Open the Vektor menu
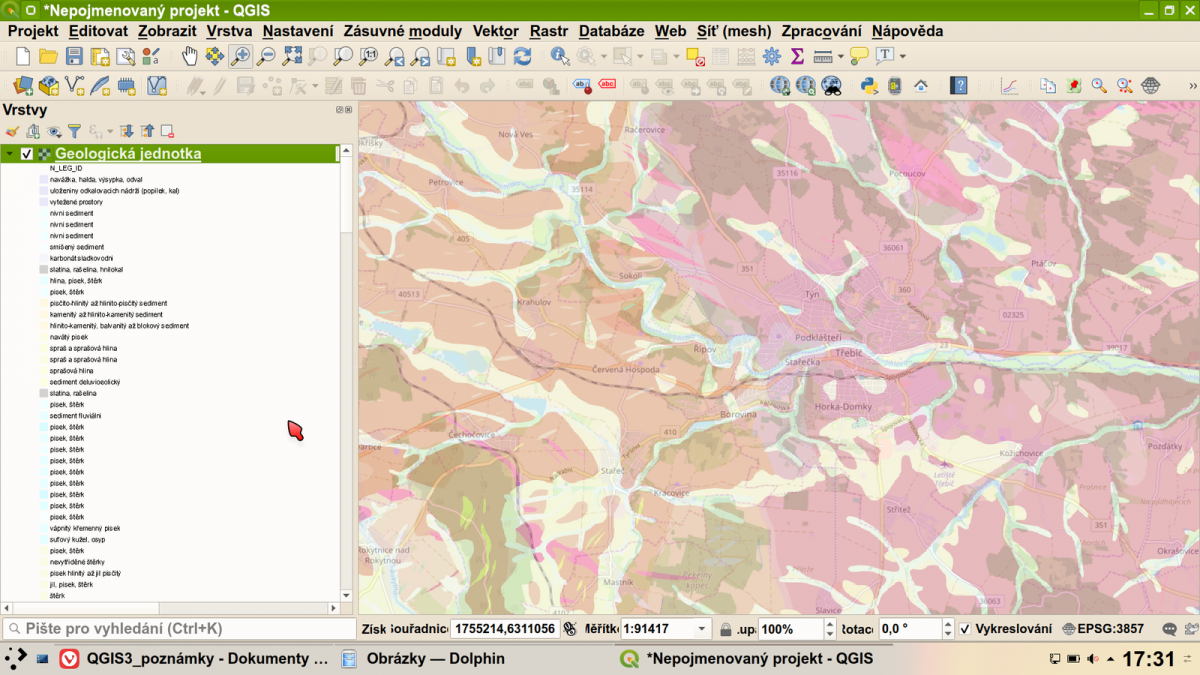The height and width of the screenshot is (675, 1200). click(495, 31)
